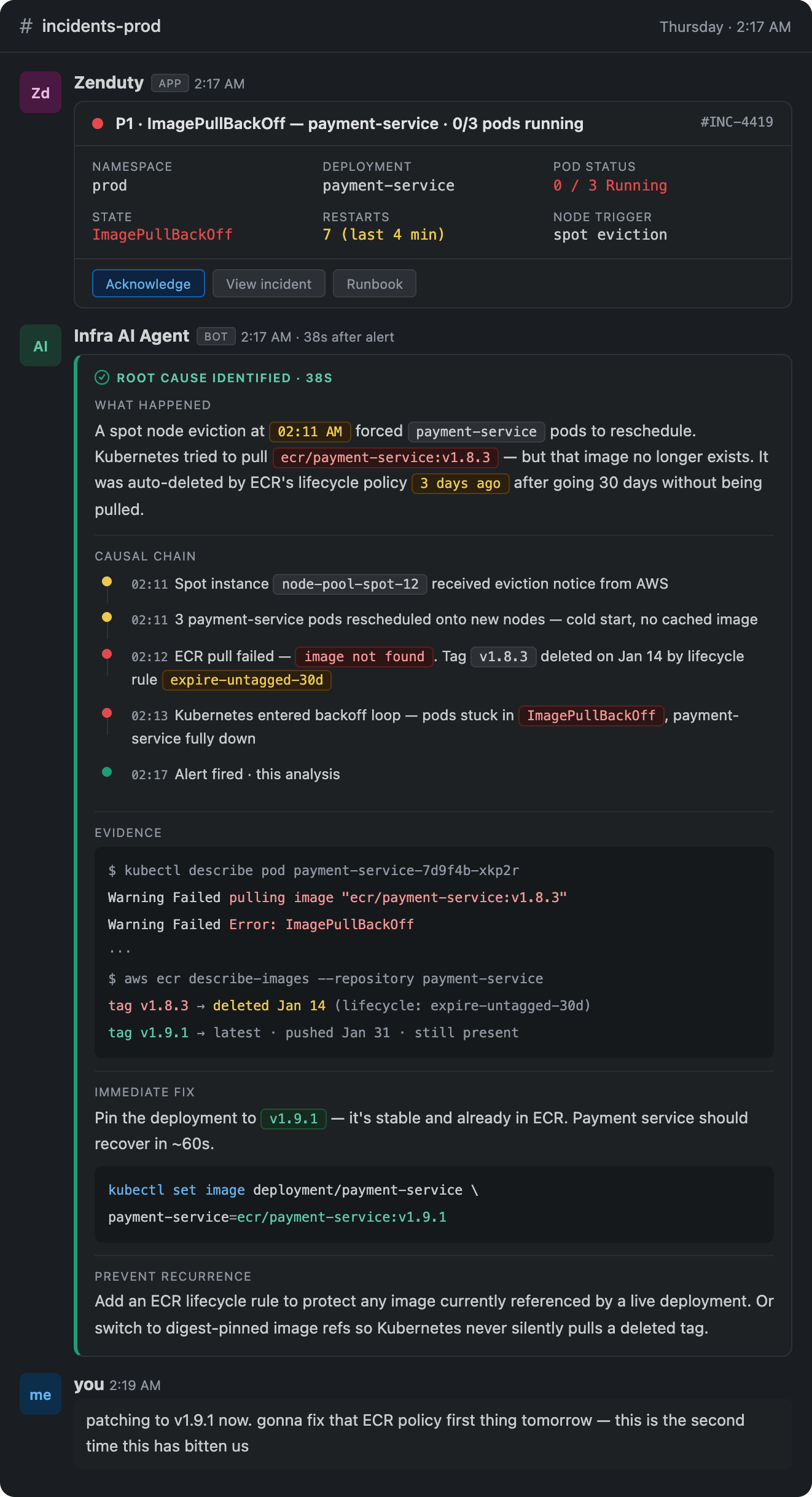Open the incidents-prod channel name
Viewport: 812px width, 1497px height.
[x=101, y=26]
